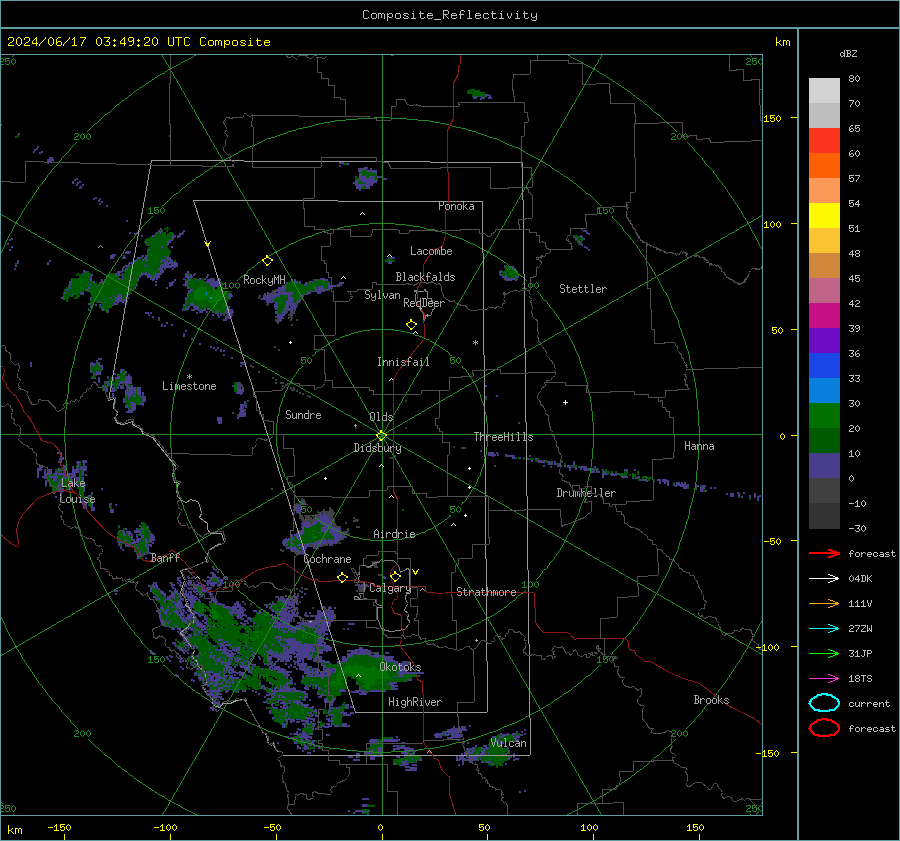The width and height of the screenshot is (900, 841).
Task: Click the Stettler town label
Action: tap(583, 289)
